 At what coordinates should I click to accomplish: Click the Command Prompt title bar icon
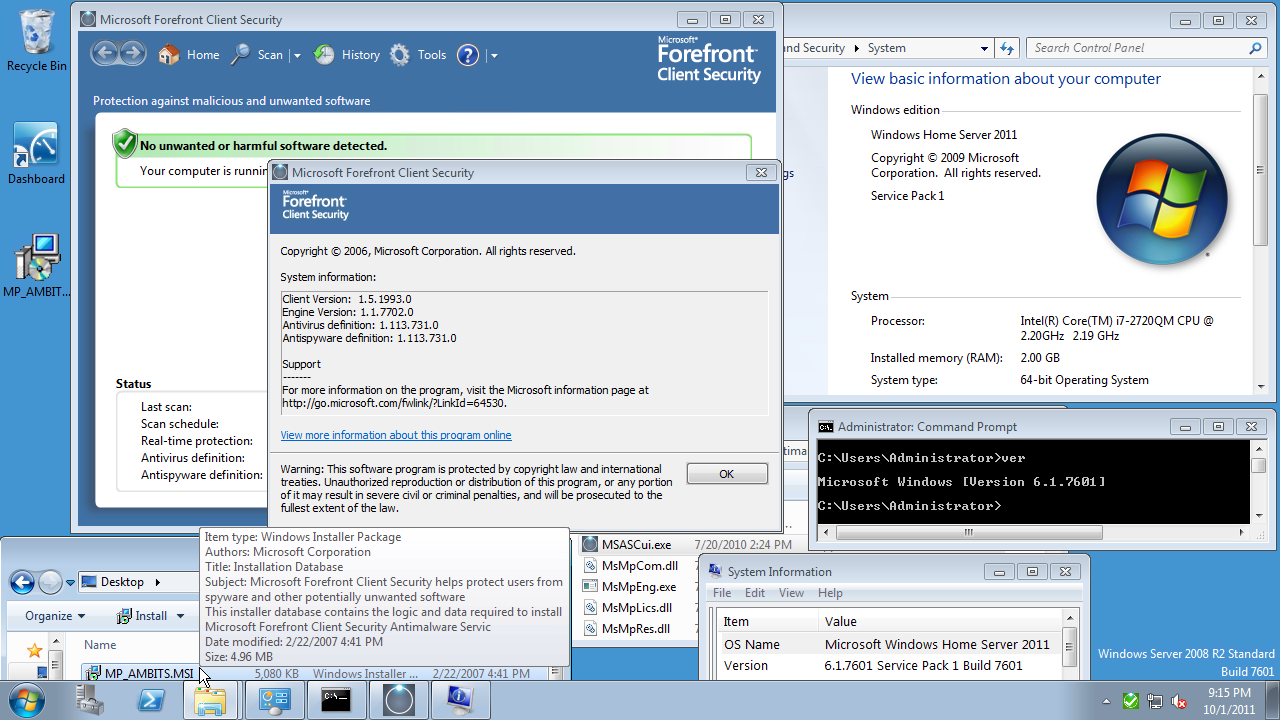(x=825, y=427)
